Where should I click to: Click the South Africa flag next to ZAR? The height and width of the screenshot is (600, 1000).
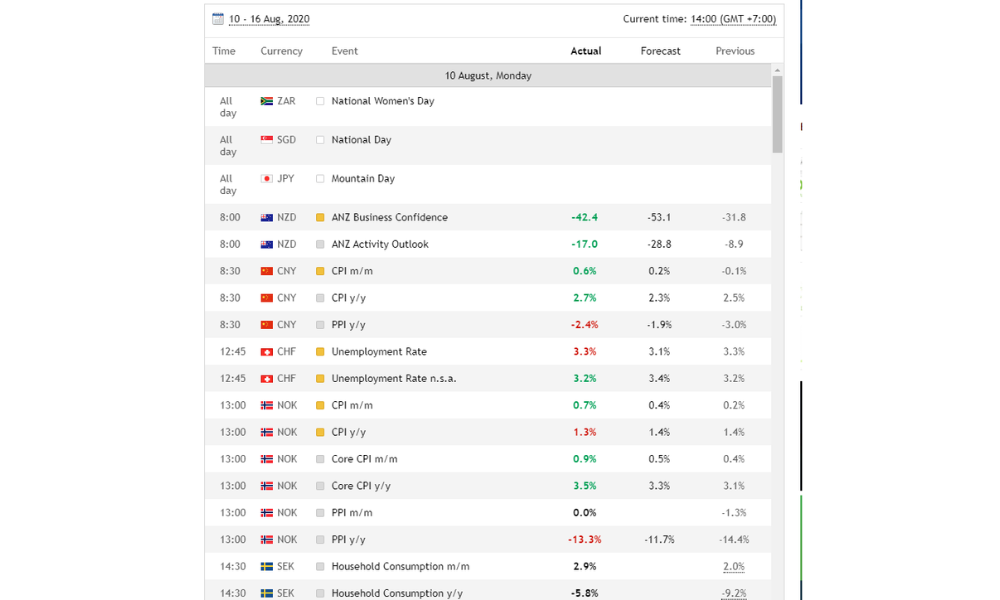[x=267, y=101]
